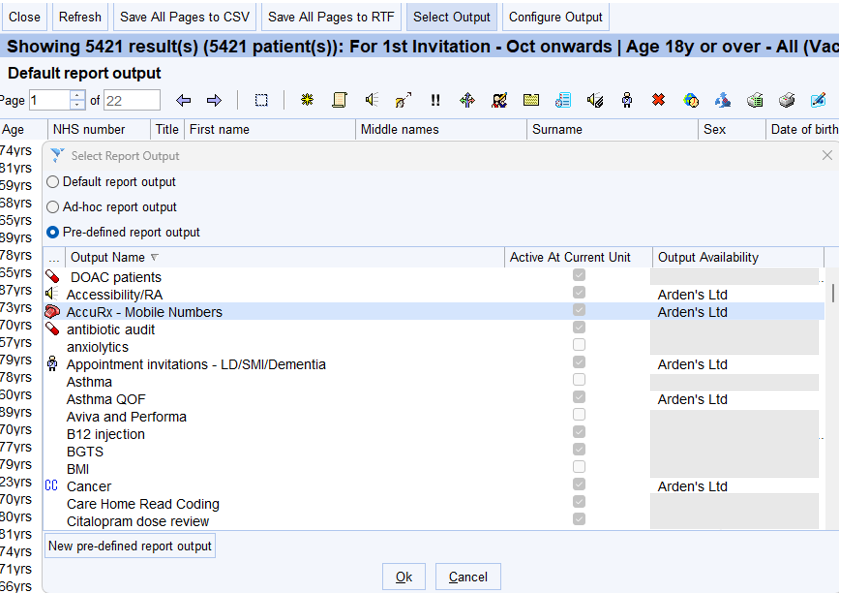Click the printer icon on the toolbar
The height and width of the screenshot is (595, 841).
point(787,100)
